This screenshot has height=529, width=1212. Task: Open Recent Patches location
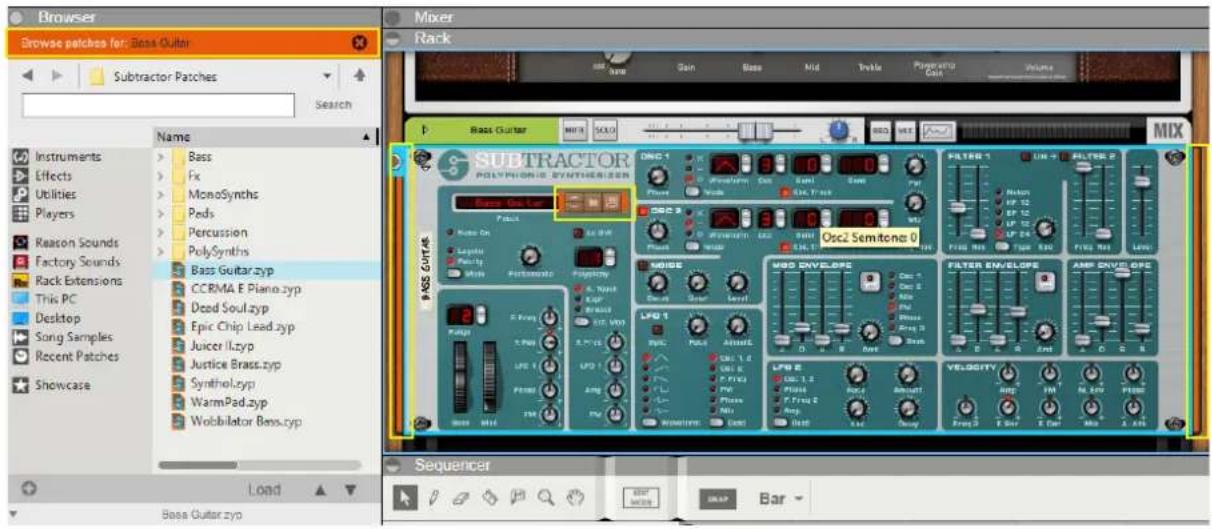[x=65, y=356]
